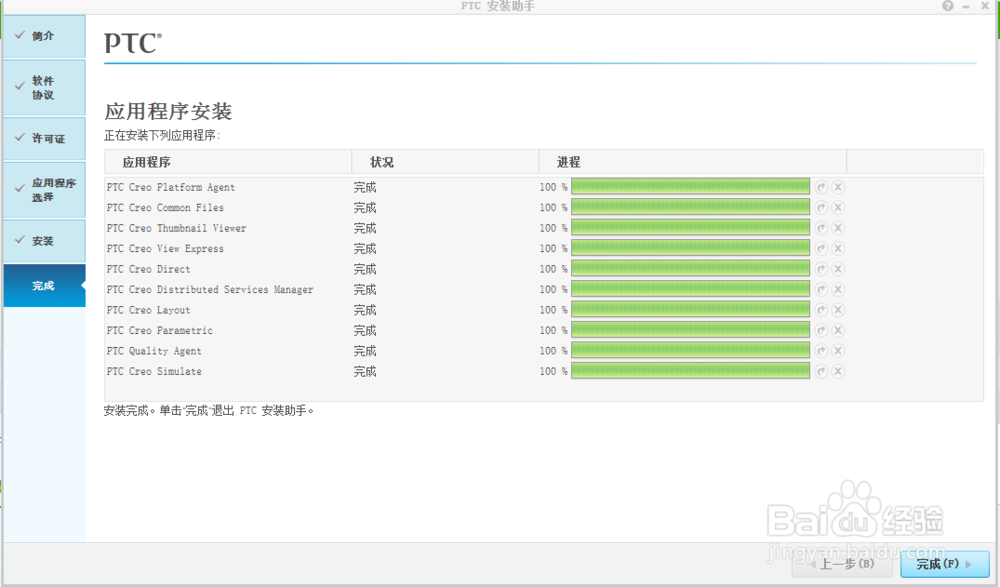Click cancel icon for PTC Creo Parametric

[838, 330]
